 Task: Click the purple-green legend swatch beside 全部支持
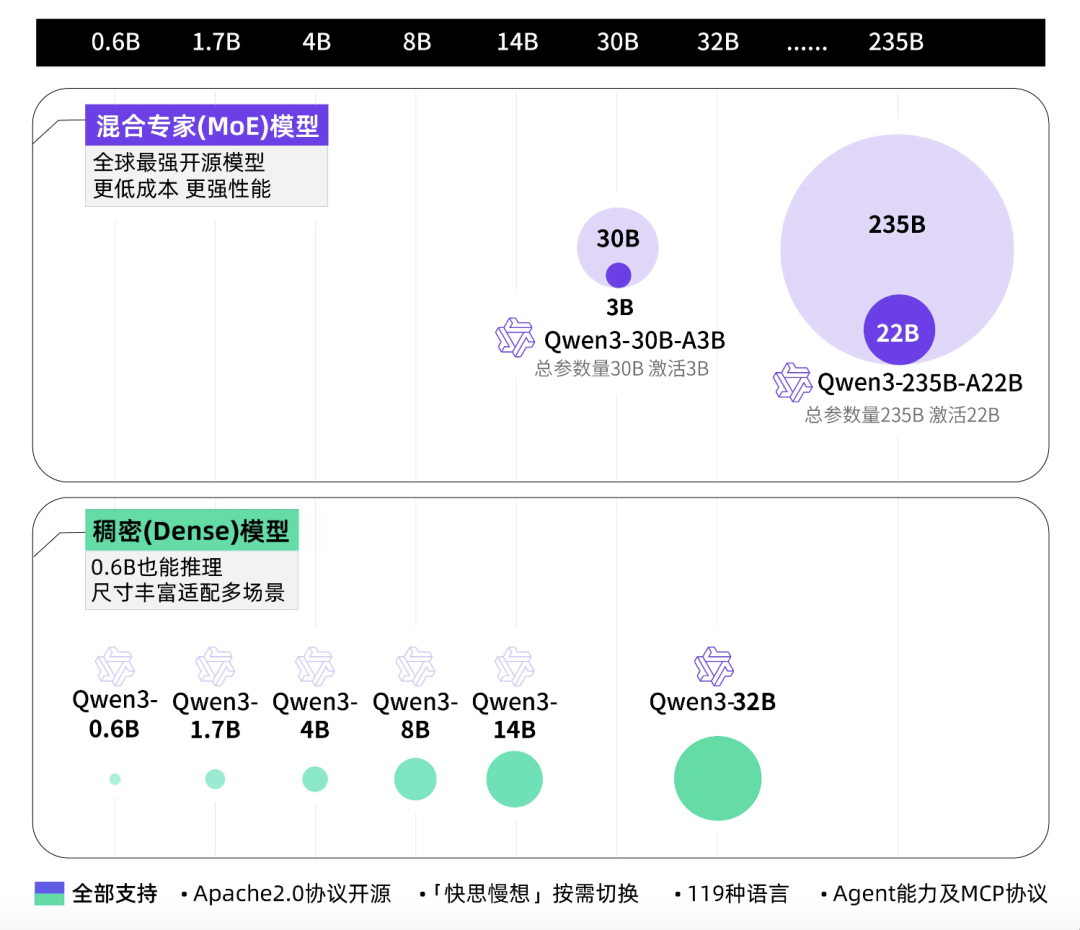click(x=50, y=893)
